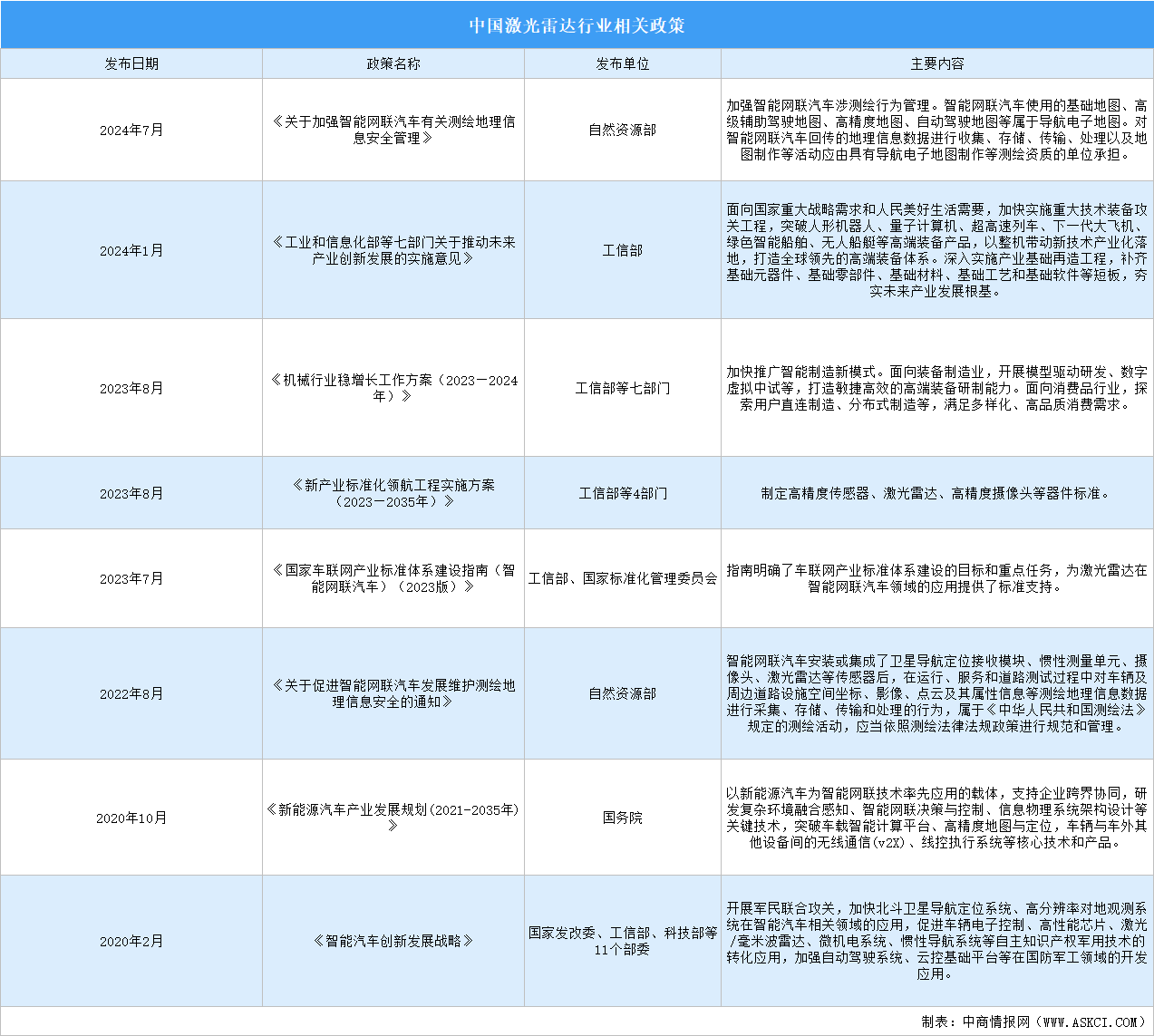Image resolution: width=1154 pixels, height=1036 pixels.
Task: Click the 2022年8月 date cell
Action: point(131,693)
